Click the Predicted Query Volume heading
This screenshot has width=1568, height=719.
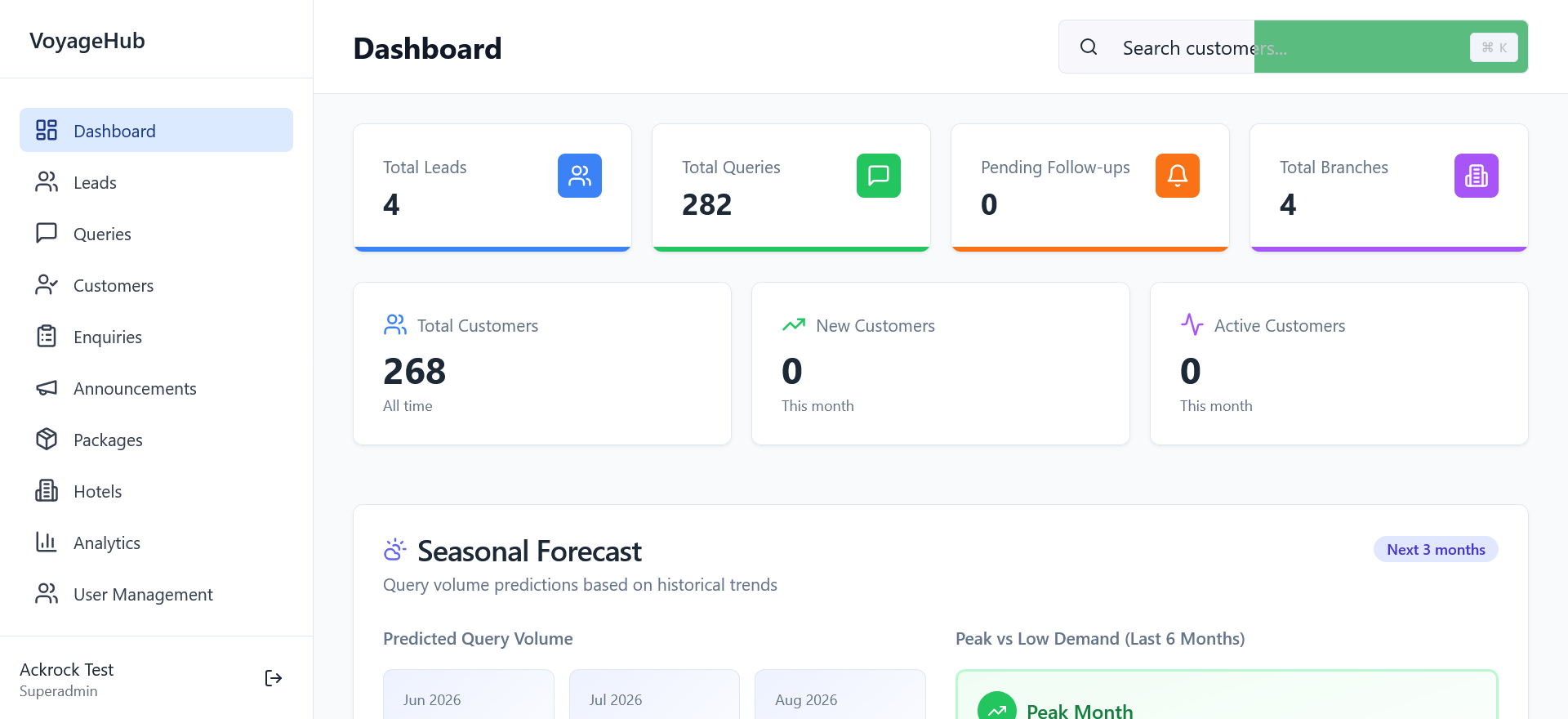tap(478, 638)
